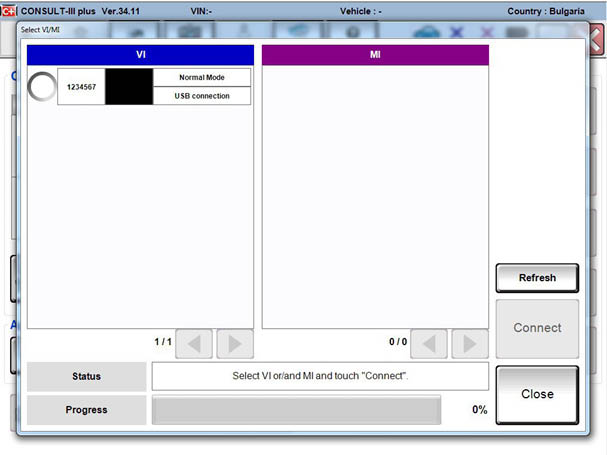The height and width of the screenshot is (455, 607).
Task: Select the VI device circle indicator
Action: point(42,87)
